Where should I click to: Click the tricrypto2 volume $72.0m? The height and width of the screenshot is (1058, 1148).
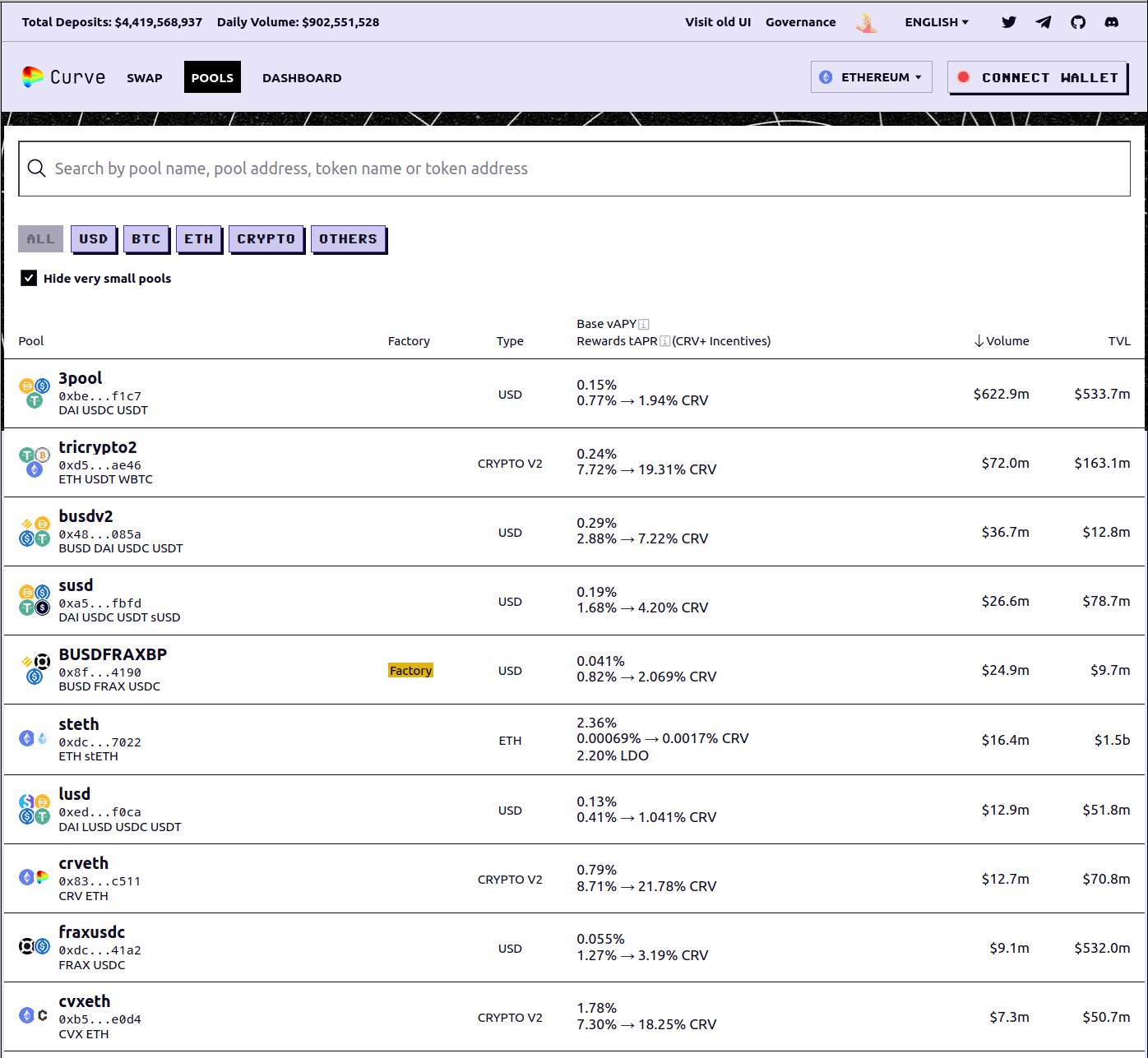pyautogui.click(x=1005, y=463)
